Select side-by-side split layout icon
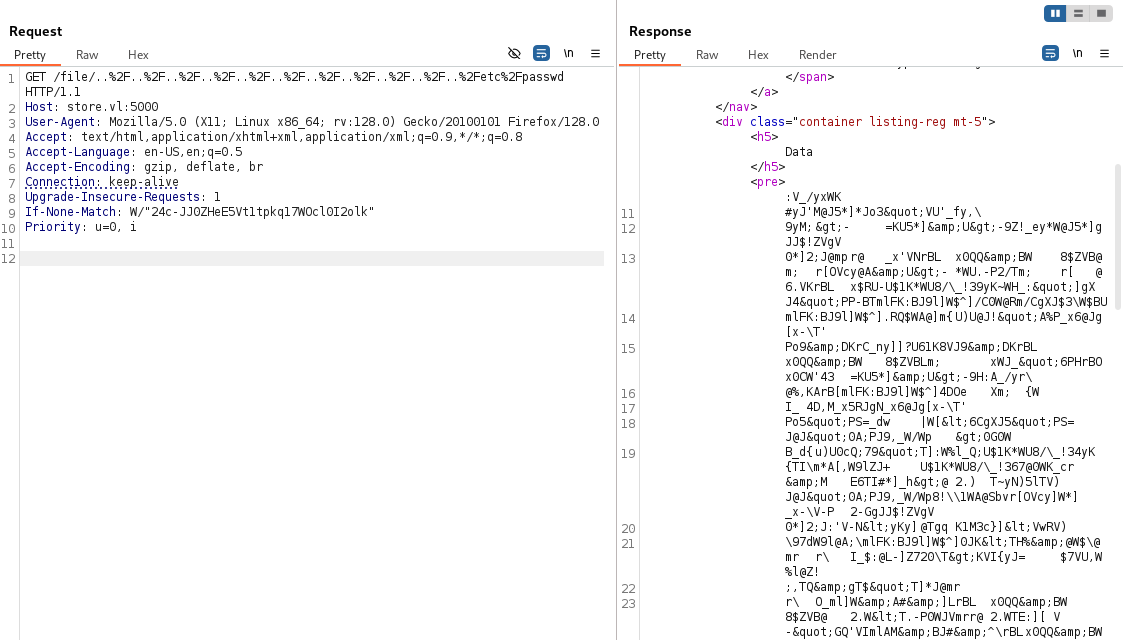This screenshot has width=1123, height=640. tap(1055, 14)
